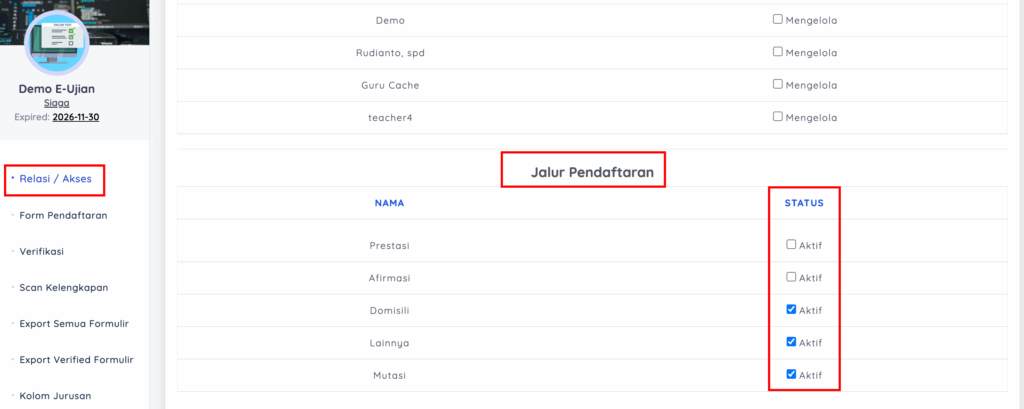The image size is (1024, 409).
Task: Click Export Semua Formulir
Action: click(x=74, y=323)
